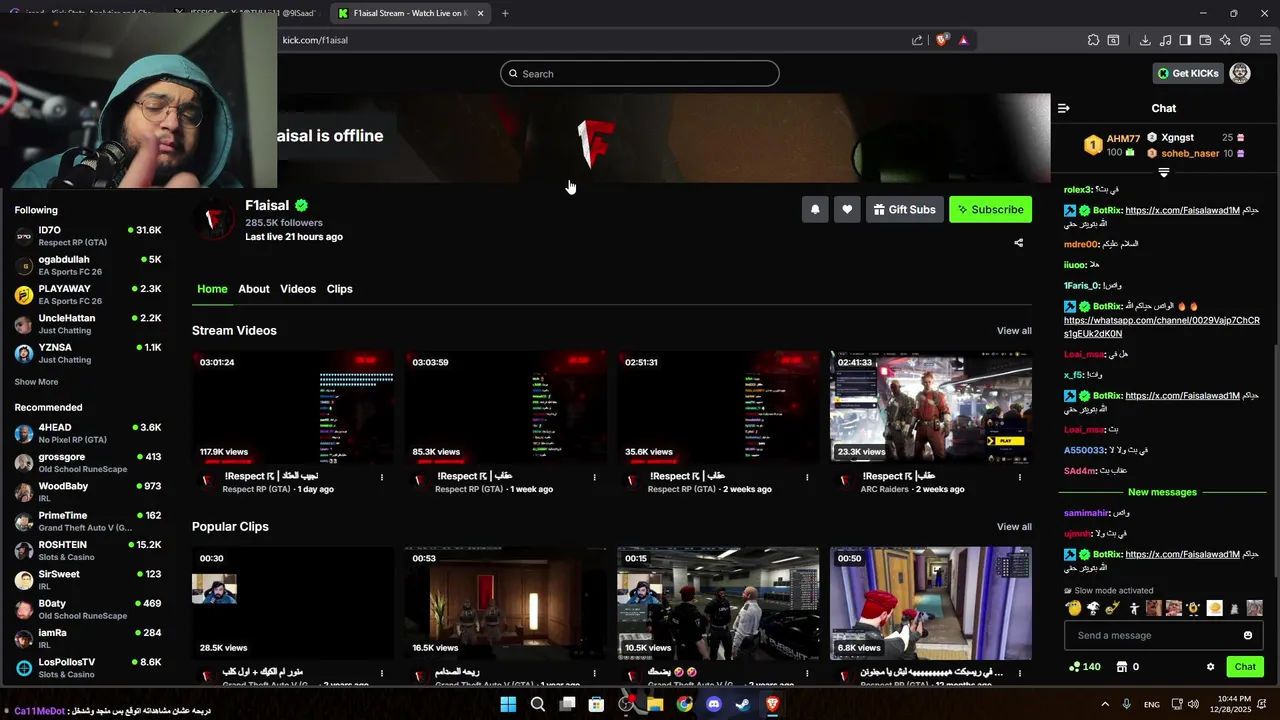The image size is (1280, 720).
Task: Open Brave VPN shield icon
Action: tap(1245, 40)
